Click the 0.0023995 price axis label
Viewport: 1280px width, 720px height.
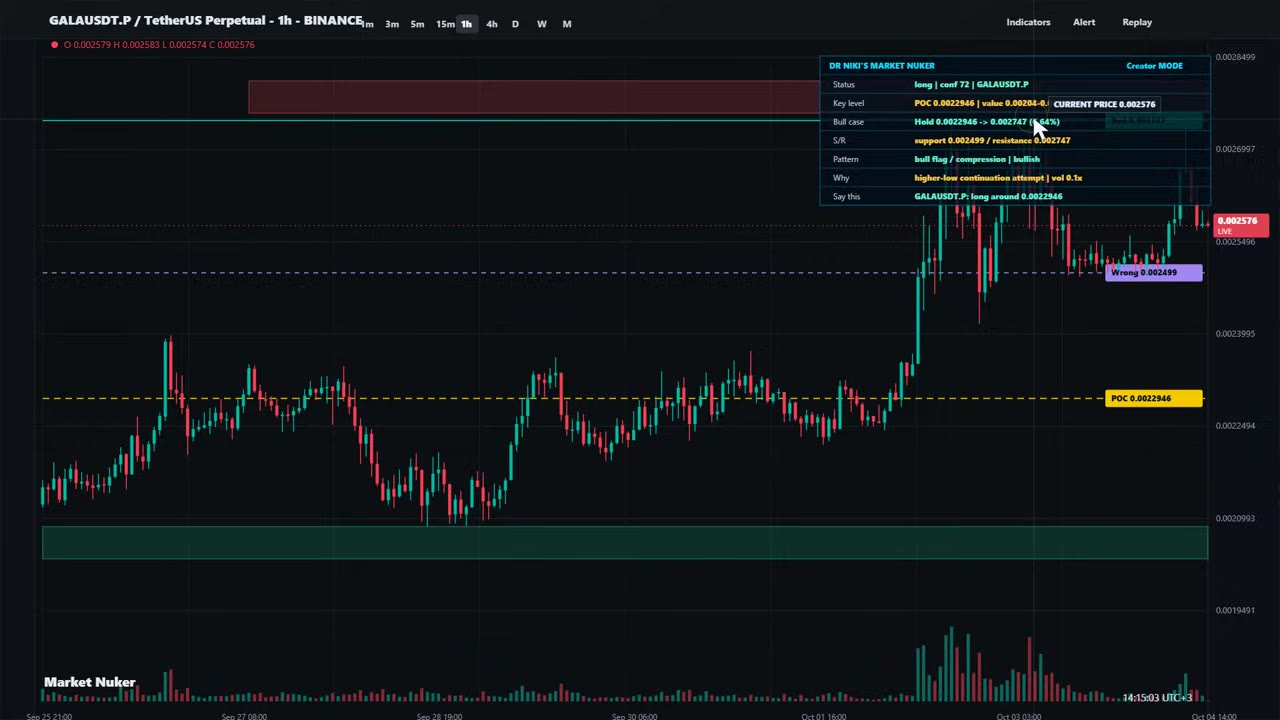click(x=1235, y=334)
